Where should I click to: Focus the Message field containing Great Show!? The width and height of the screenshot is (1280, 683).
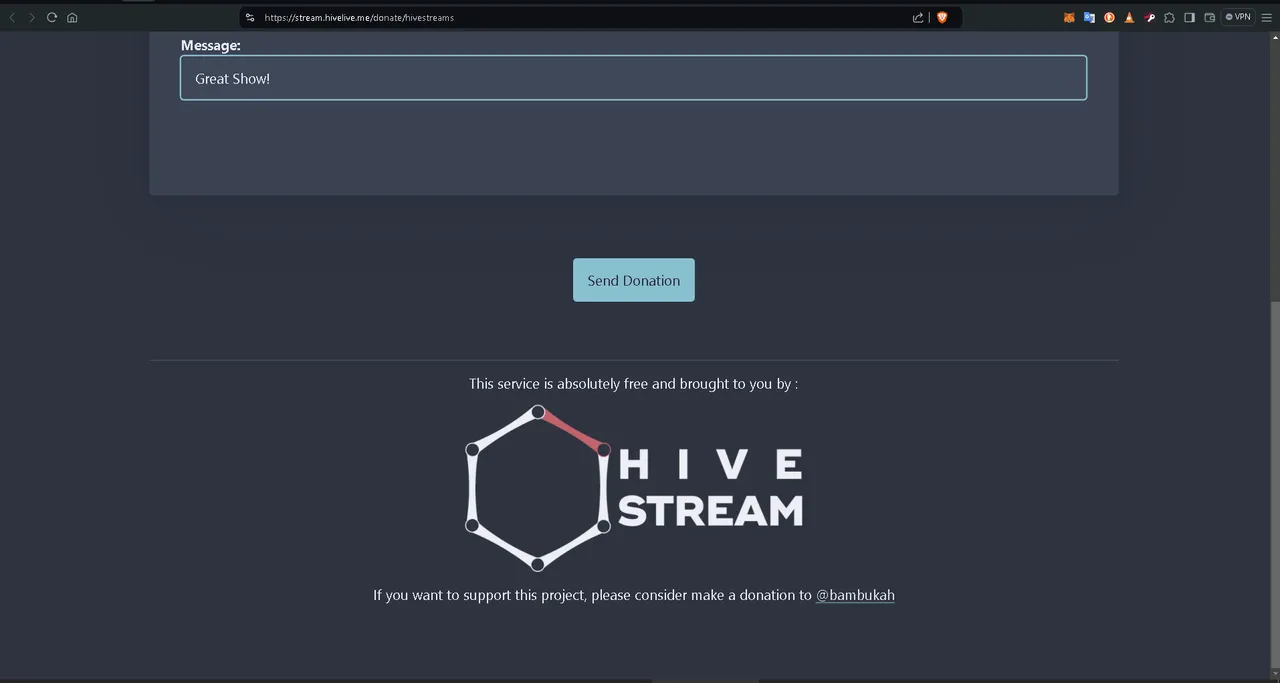(633, 78)
